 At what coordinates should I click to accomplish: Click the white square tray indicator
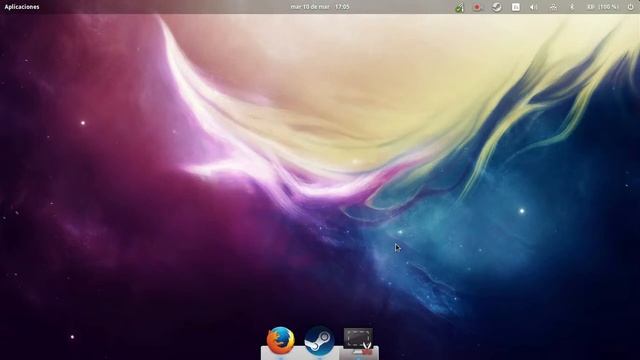tap(516, 7)
